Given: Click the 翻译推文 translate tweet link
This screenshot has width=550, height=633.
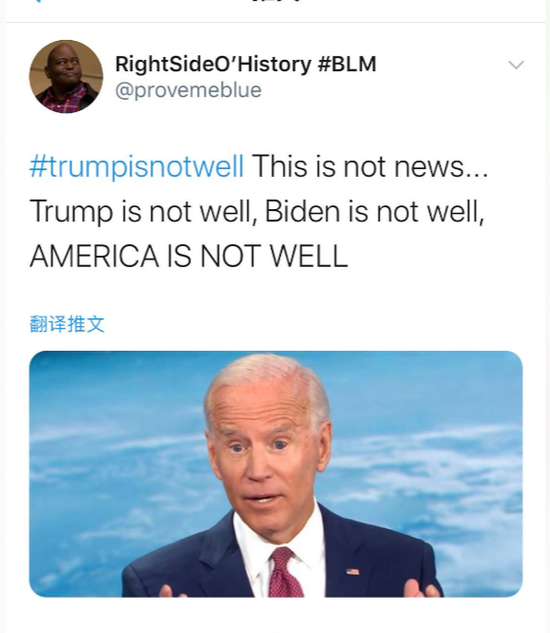Looking at the screenshot, I should click(x=67, y=324).
